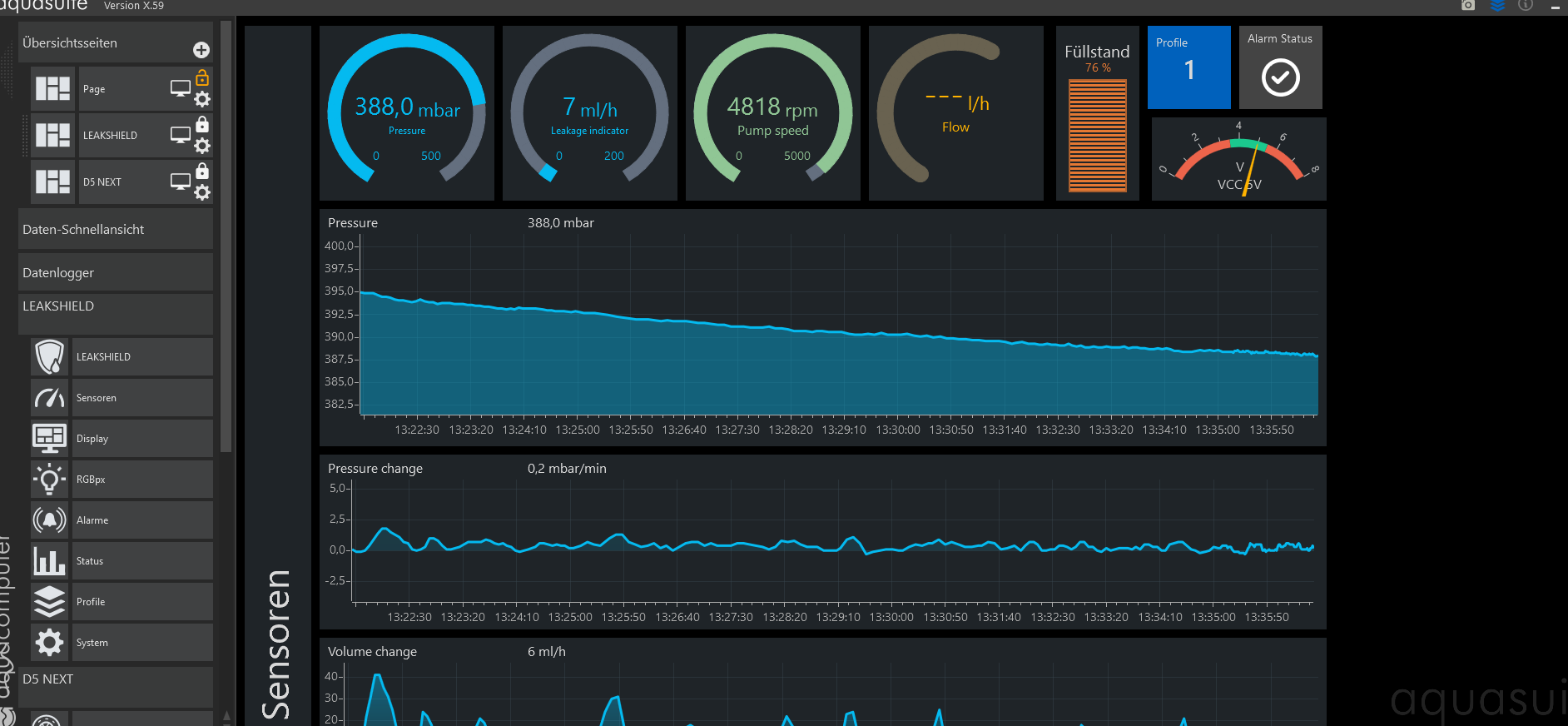
Task: Open settings gear for D5 NEXT overview page
Action: (x=202, y=193)
